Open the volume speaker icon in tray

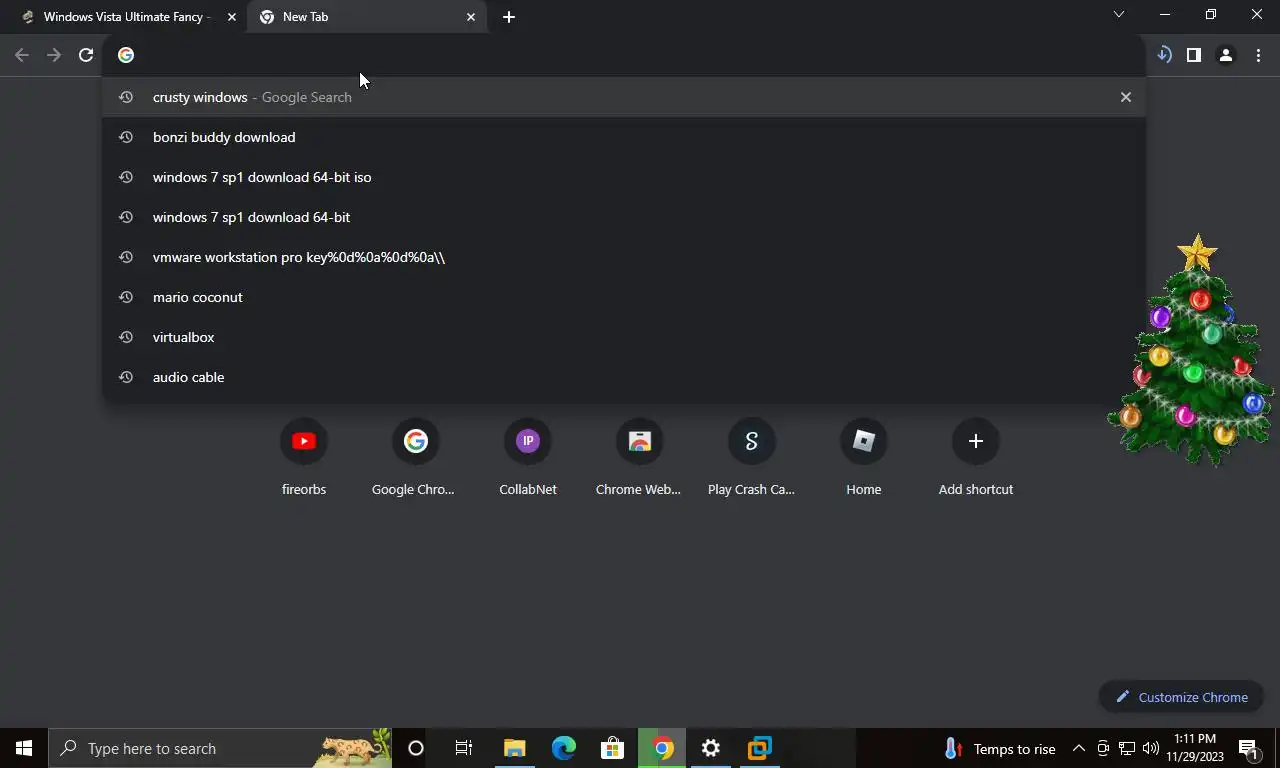point(1150,748)
